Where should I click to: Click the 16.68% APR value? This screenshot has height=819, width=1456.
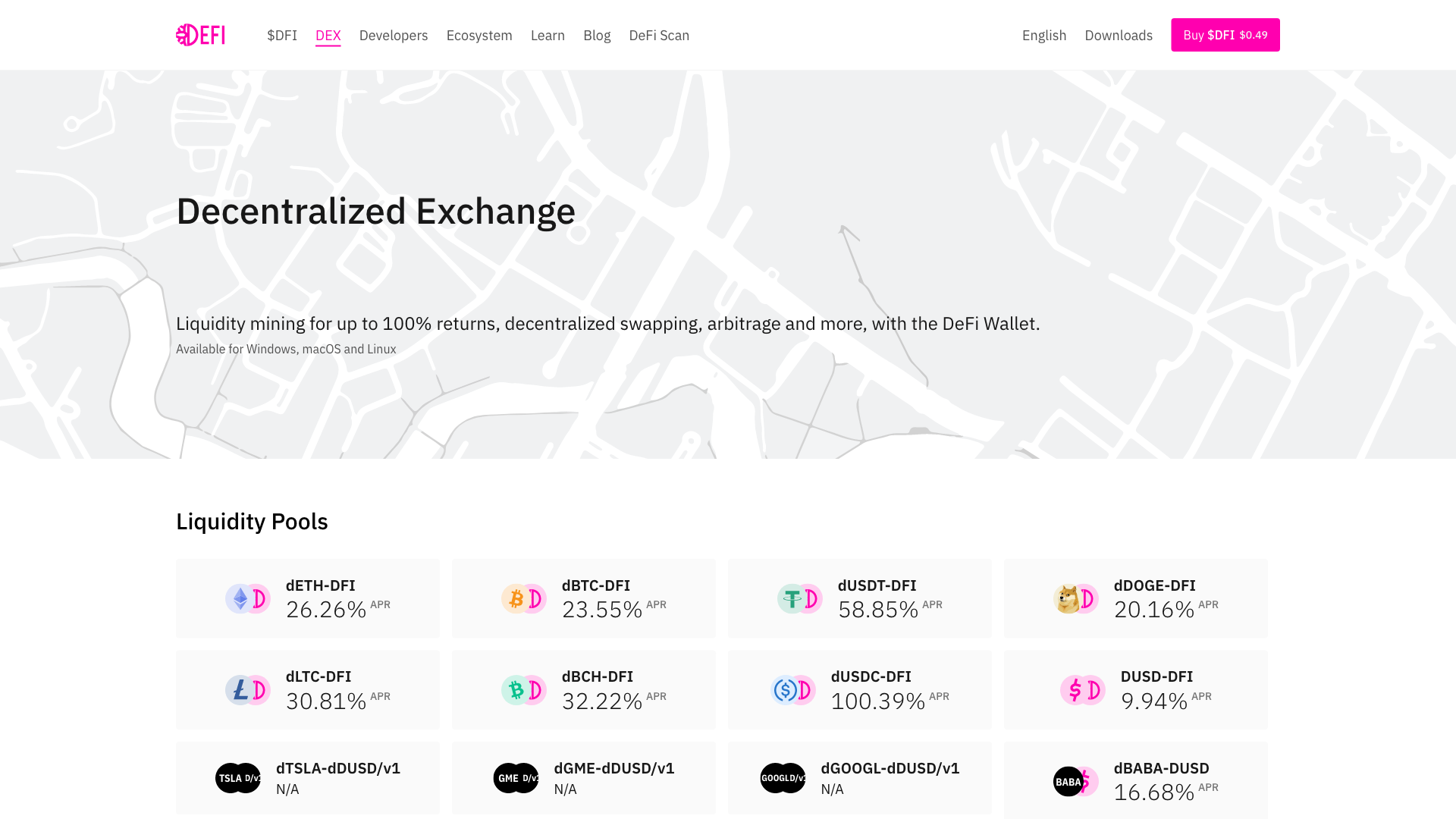coord(1154,792)
